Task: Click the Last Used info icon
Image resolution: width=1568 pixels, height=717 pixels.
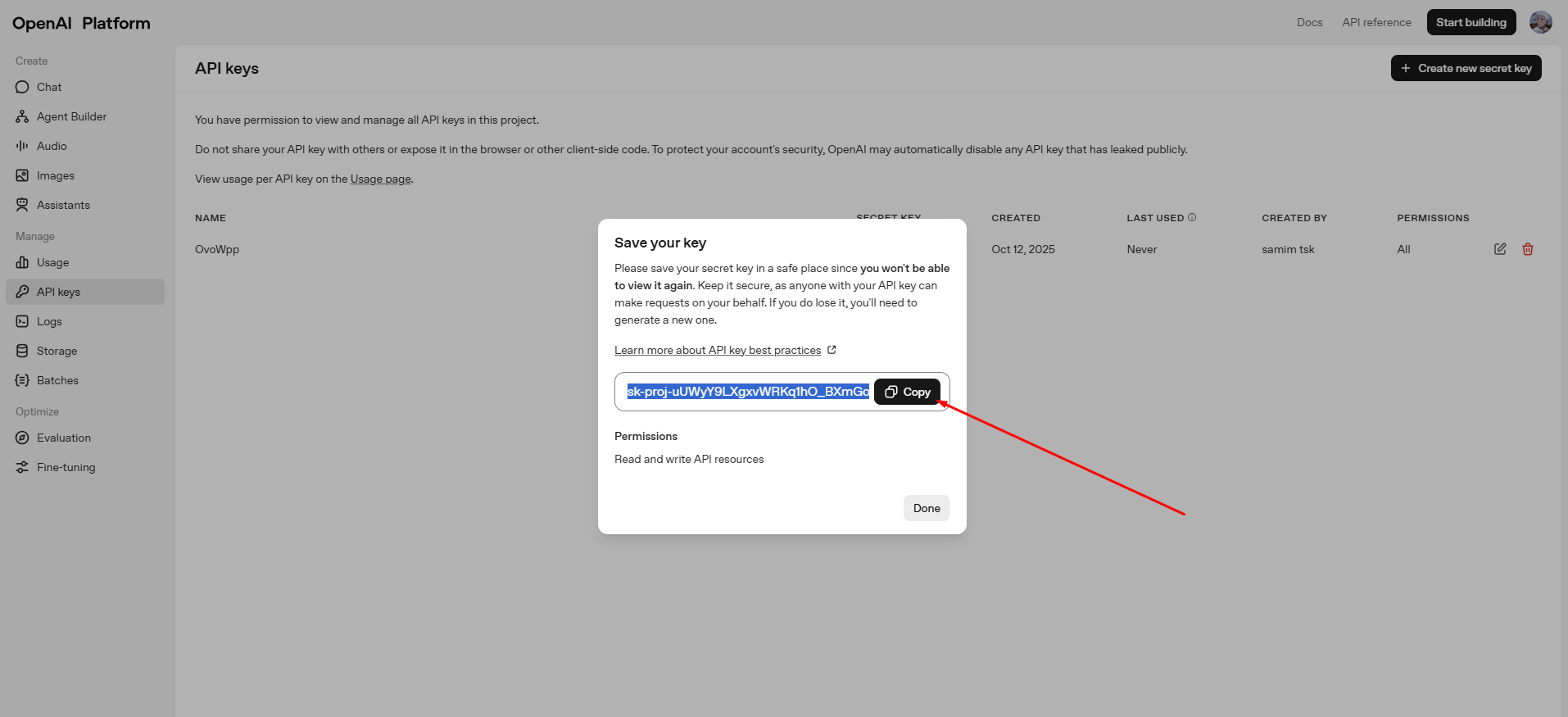Action: click(x=1192, y=217)
